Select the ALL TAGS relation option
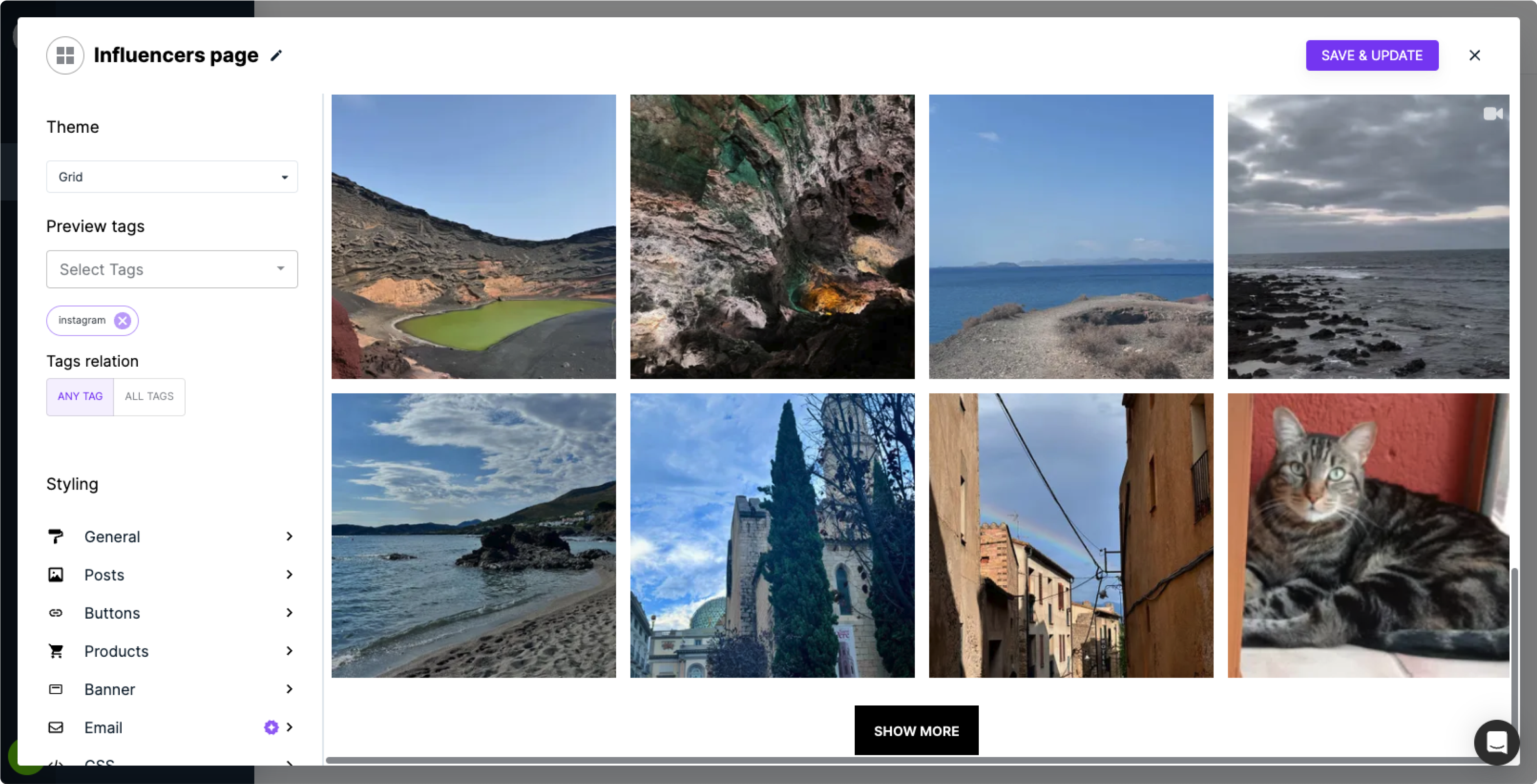Viewport: 1537px width, 784px height. pos(149,396)
